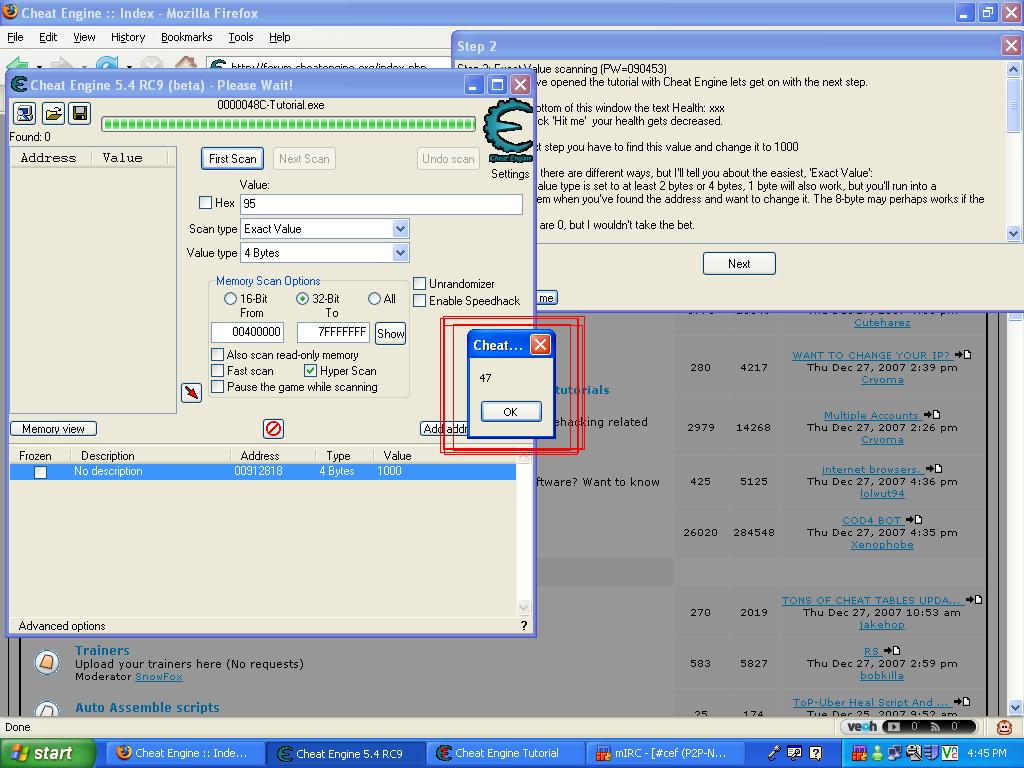Click the Firefox reload icon
Viewport: 1024px width, 768px height.
(x=106, y=63)
